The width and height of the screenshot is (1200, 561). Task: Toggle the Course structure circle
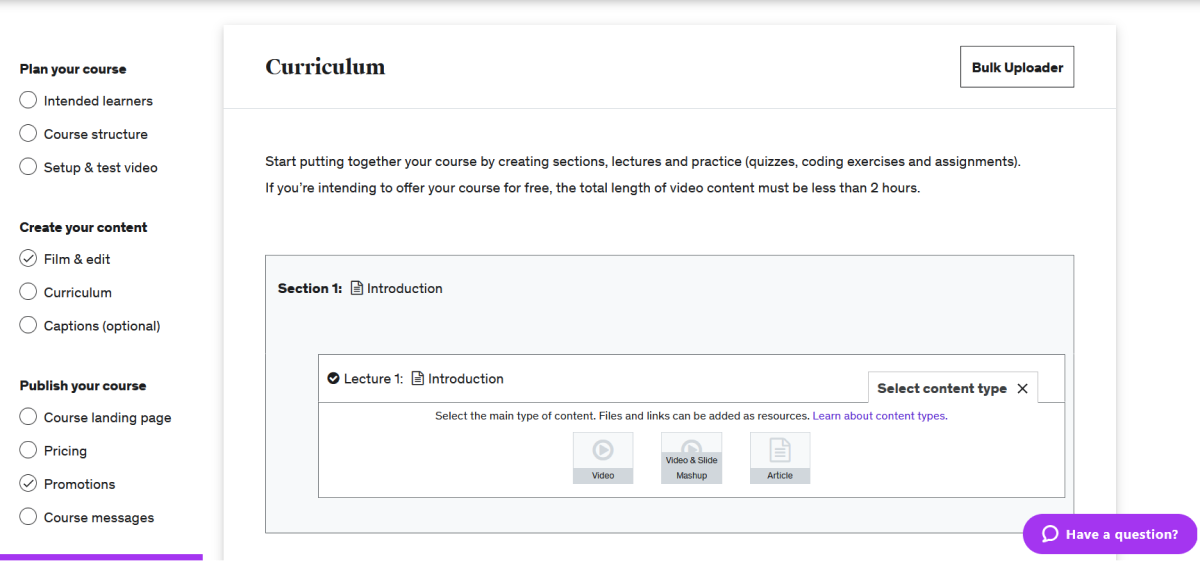(x=28, y=133)
